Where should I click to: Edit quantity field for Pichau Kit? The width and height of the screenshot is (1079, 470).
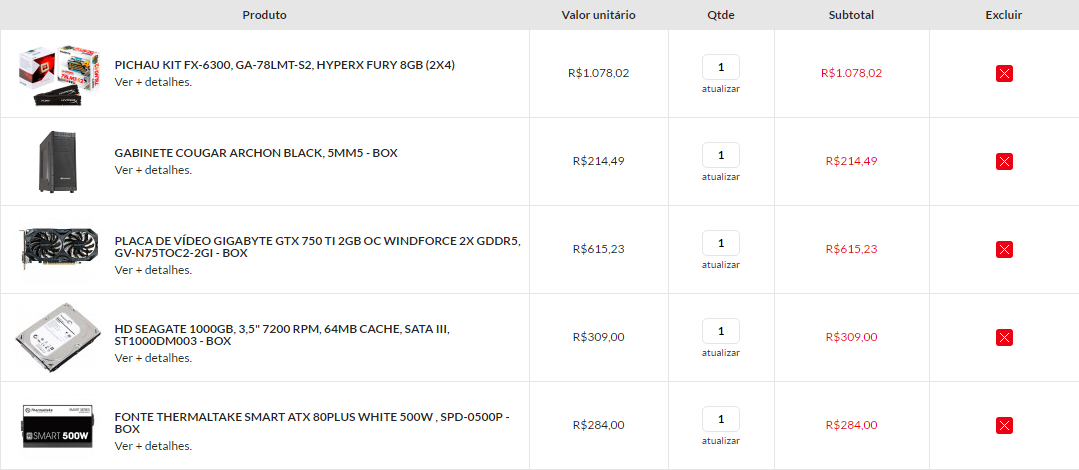(x=720, y=67)
